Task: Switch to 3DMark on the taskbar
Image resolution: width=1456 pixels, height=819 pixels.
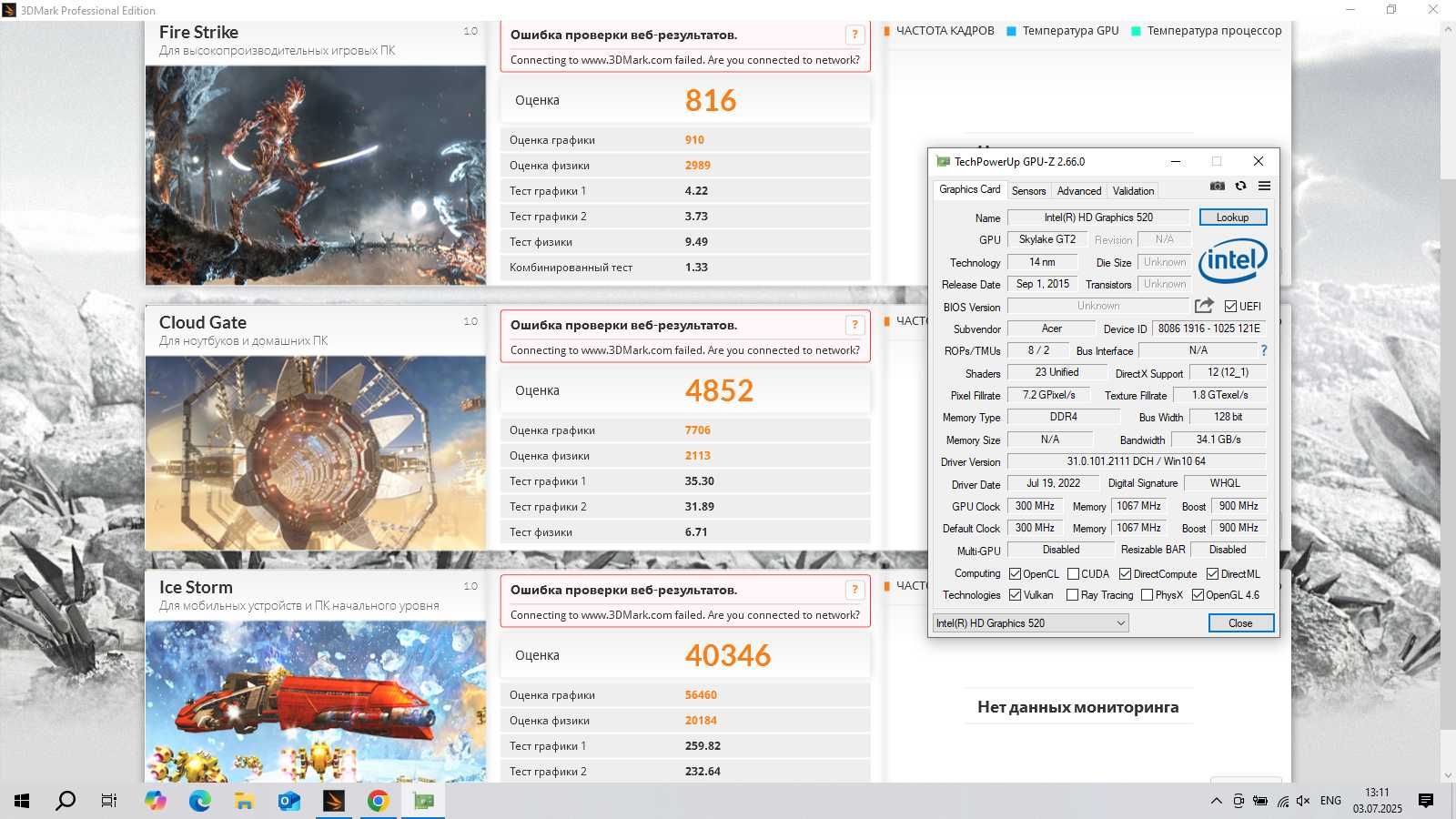Action: 334,801
